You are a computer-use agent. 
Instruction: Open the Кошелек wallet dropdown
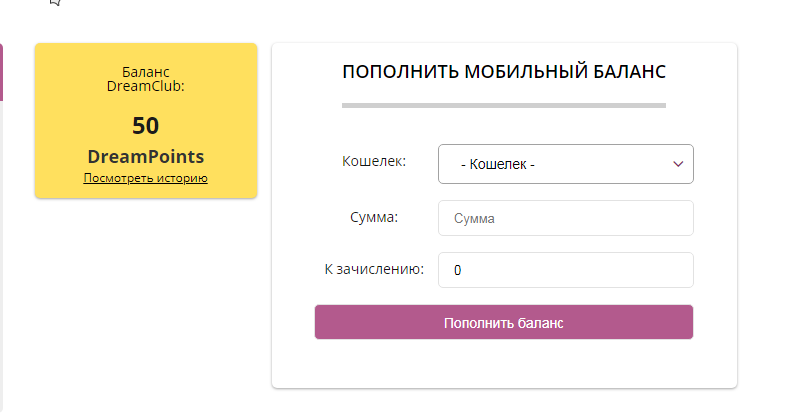click(x=565, y=164)
